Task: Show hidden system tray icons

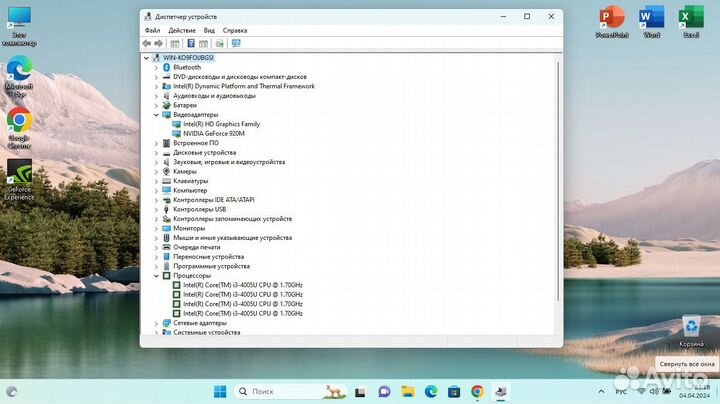Action: coord(601,392)
